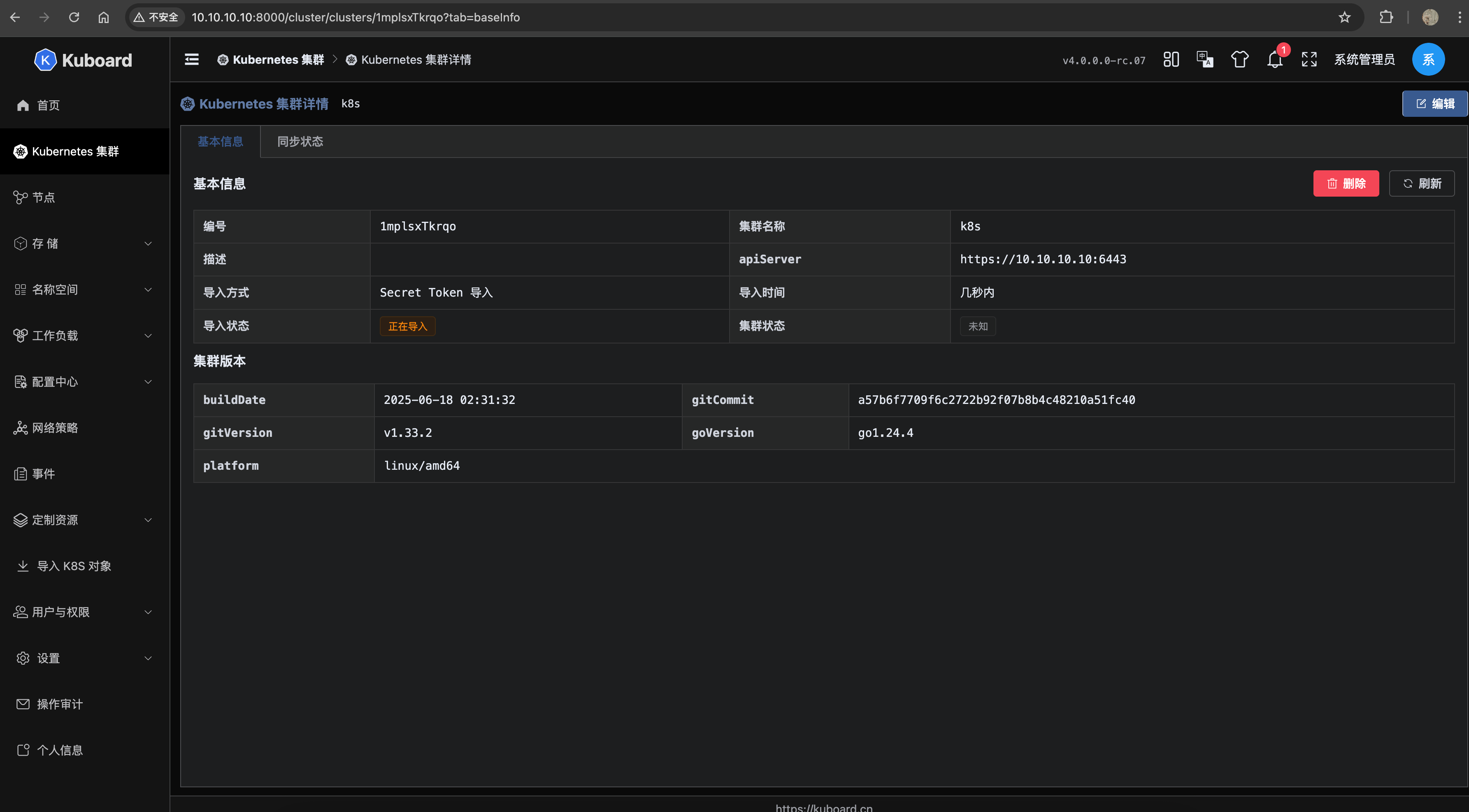This screenshot has height=812, width=1469.
Task: Click the buildDate 2025-06-18 02:31:32 value
Action: coord(449,400)
